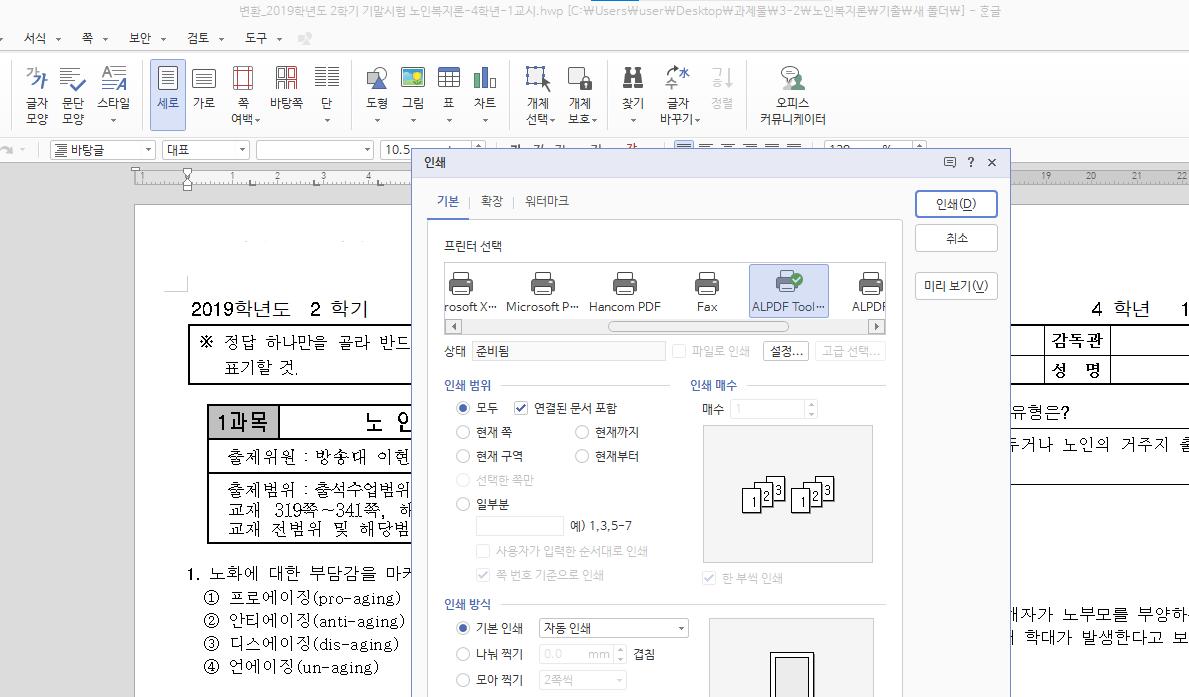
Task: Select the Microsoft X... printer icon
Action: click(461, 284)
